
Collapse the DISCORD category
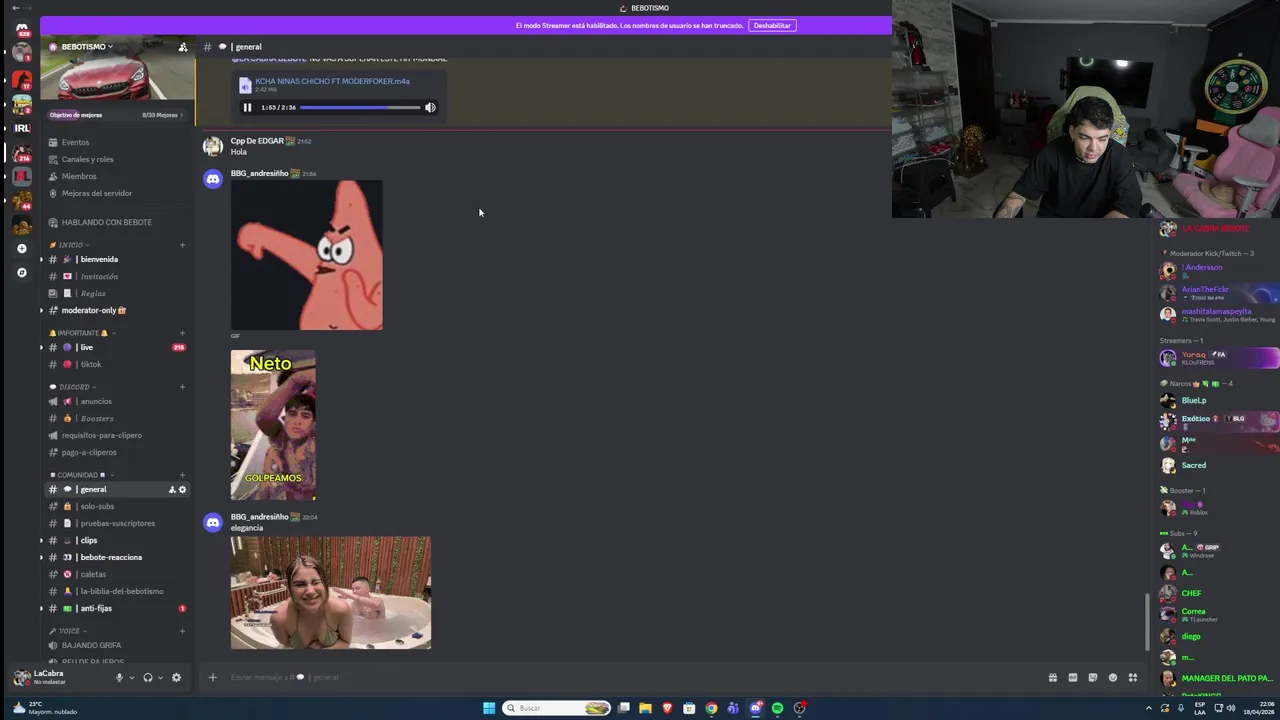pos(73,387)
